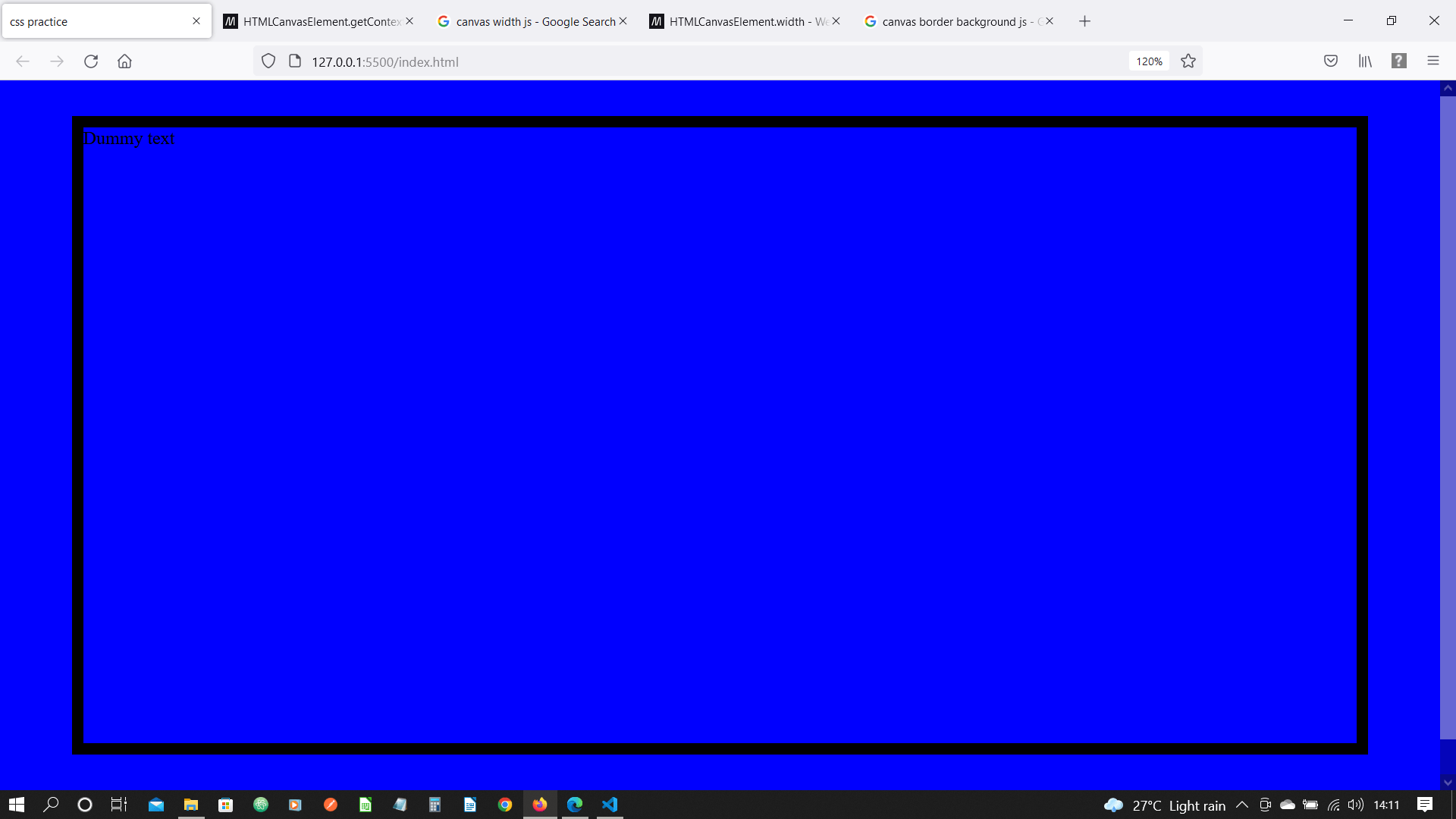This screenshot has width=1456, height=819.
Task: Open Visual Studio Code from taskbar
Action: (x=610, y=805)
